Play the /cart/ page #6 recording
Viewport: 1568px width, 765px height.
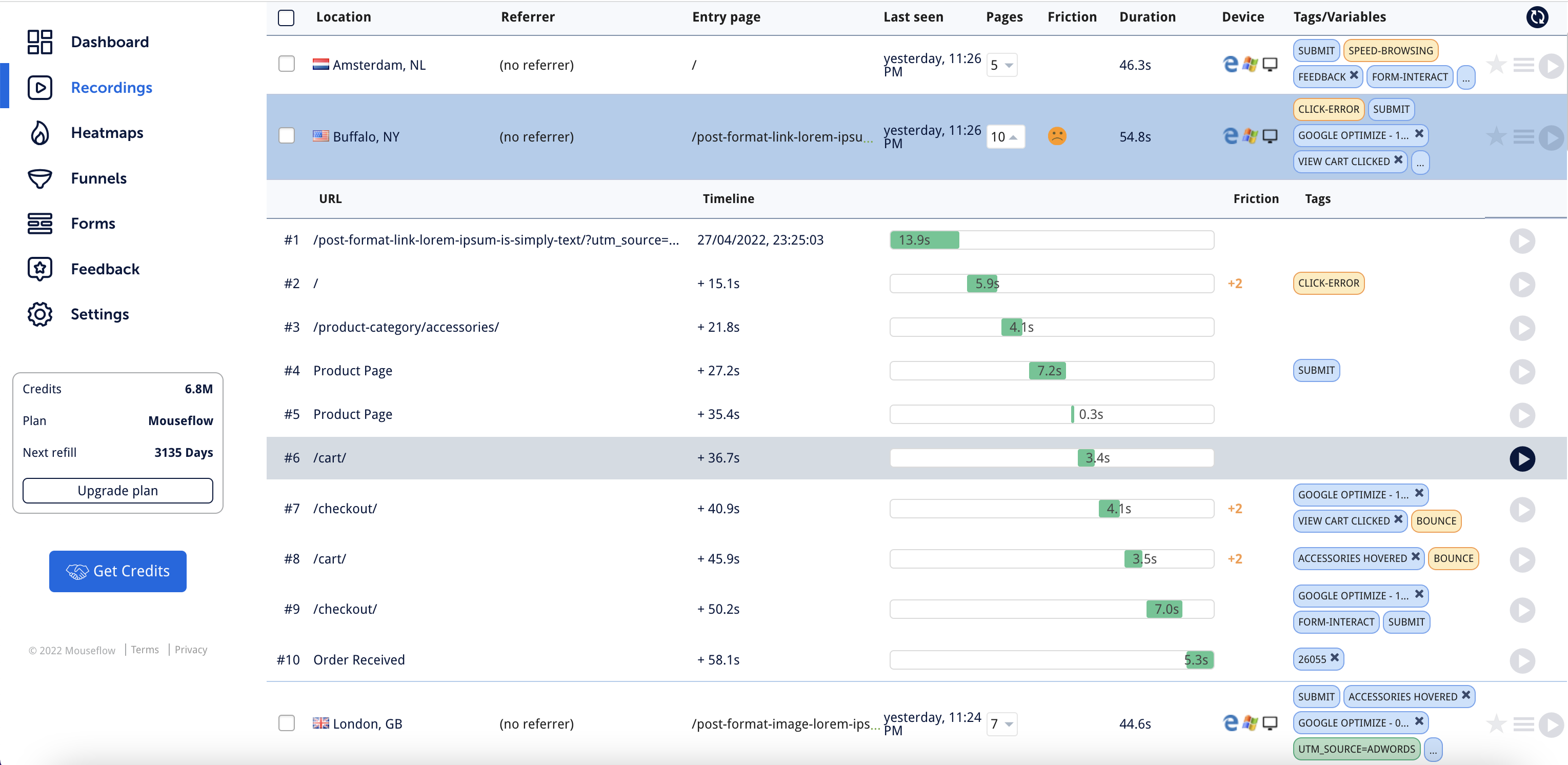point(1522,458)
